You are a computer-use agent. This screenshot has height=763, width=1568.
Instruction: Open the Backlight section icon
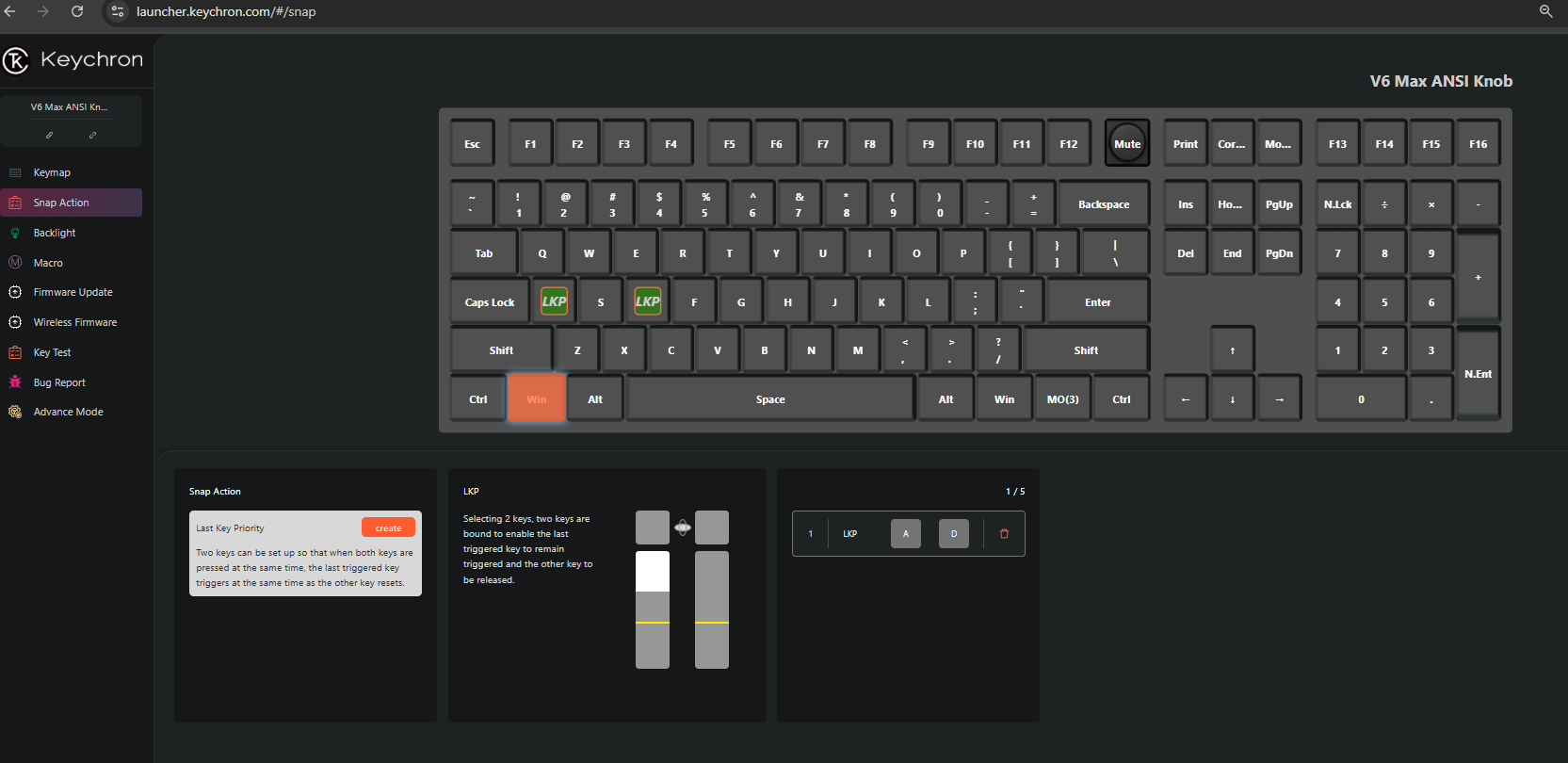15,233
